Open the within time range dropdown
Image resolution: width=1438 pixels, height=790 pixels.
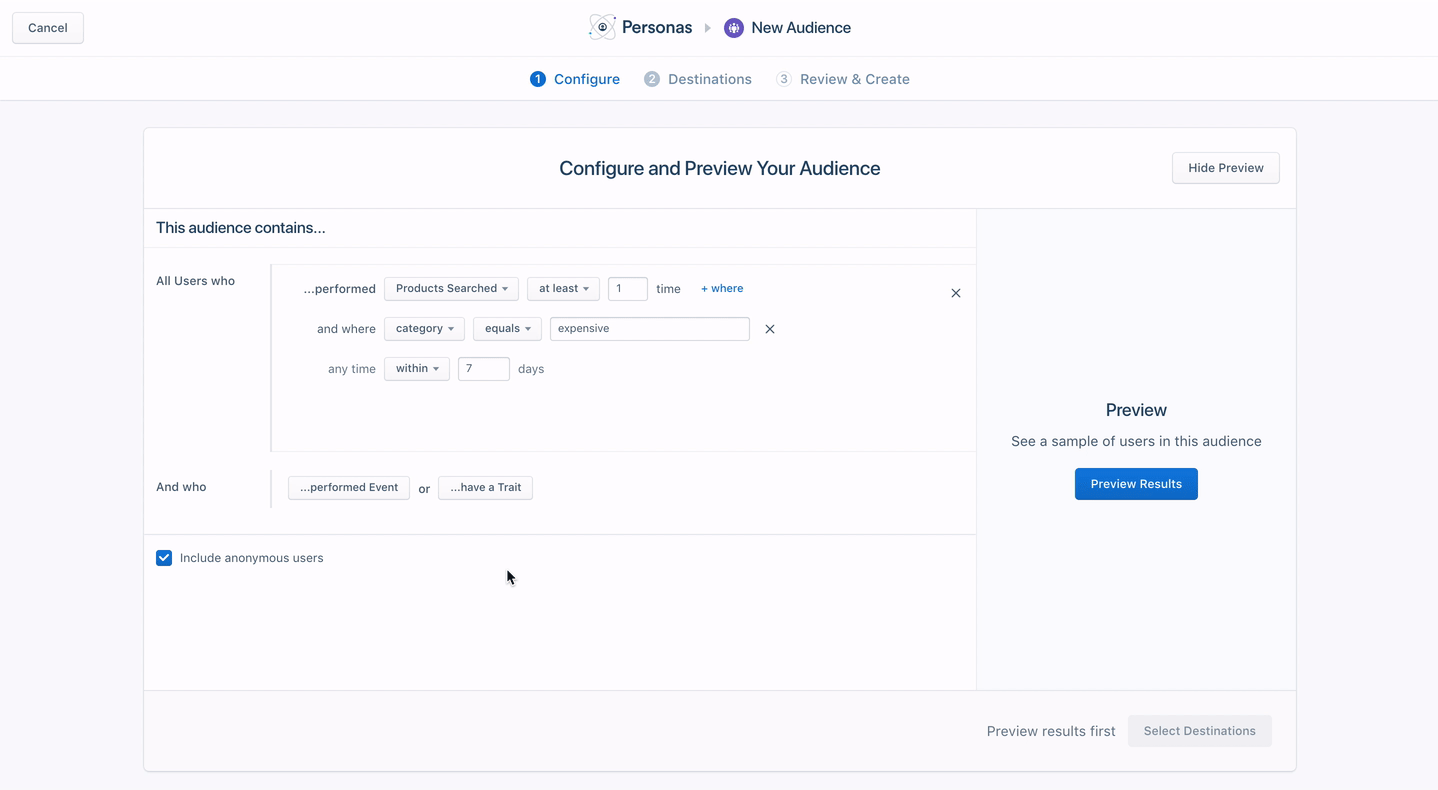coord(417,369)
